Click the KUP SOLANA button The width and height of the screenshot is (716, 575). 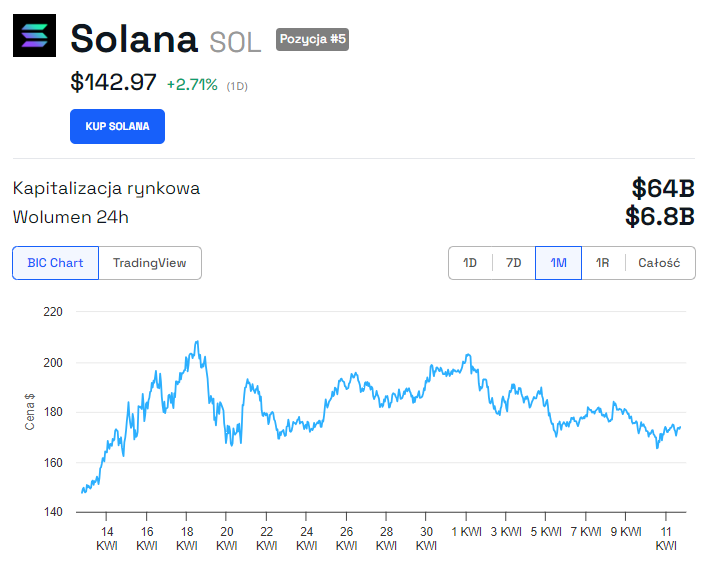tap(117, 127)
